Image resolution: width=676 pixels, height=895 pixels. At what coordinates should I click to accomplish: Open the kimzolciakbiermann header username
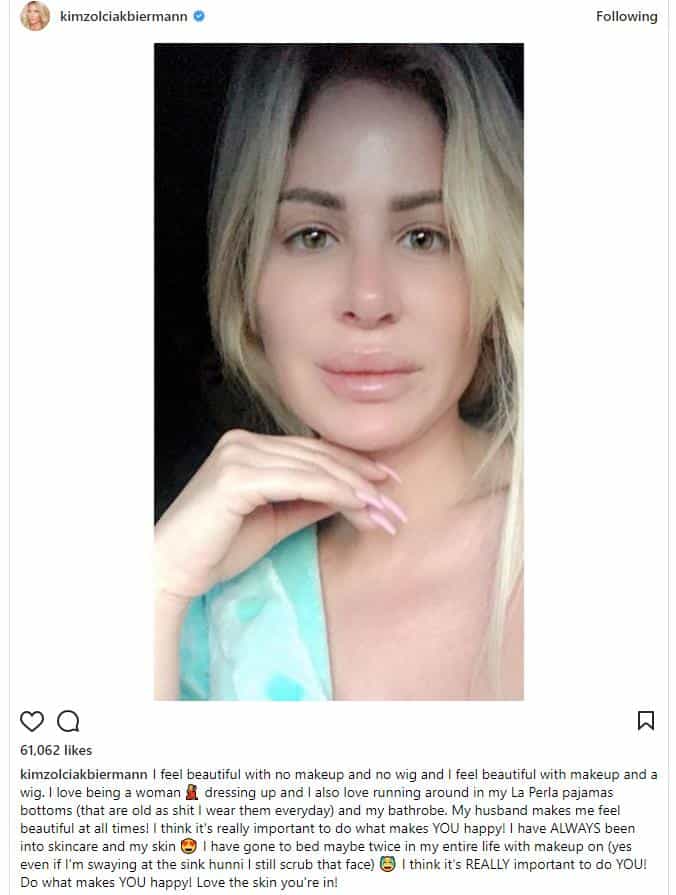pos(124,17)
